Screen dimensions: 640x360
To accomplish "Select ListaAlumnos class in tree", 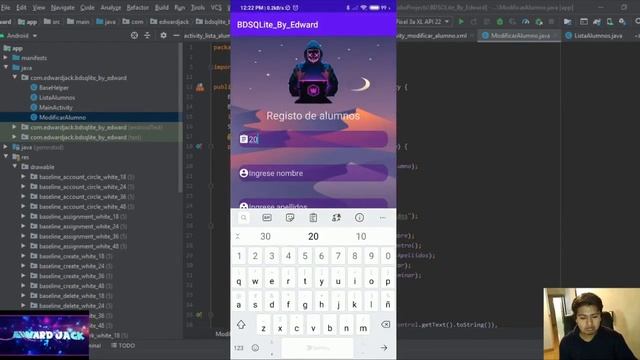I will [x=57, y=97].
